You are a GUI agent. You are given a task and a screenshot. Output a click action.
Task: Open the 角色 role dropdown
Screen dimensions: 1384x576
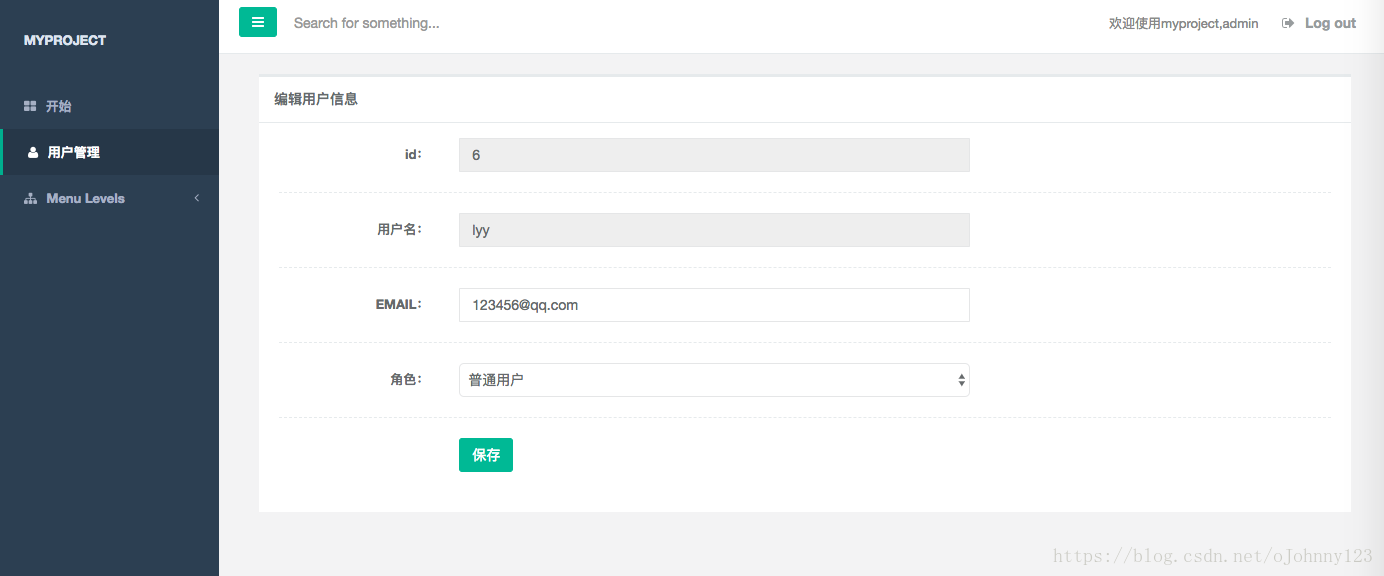(x=714, y=380)
